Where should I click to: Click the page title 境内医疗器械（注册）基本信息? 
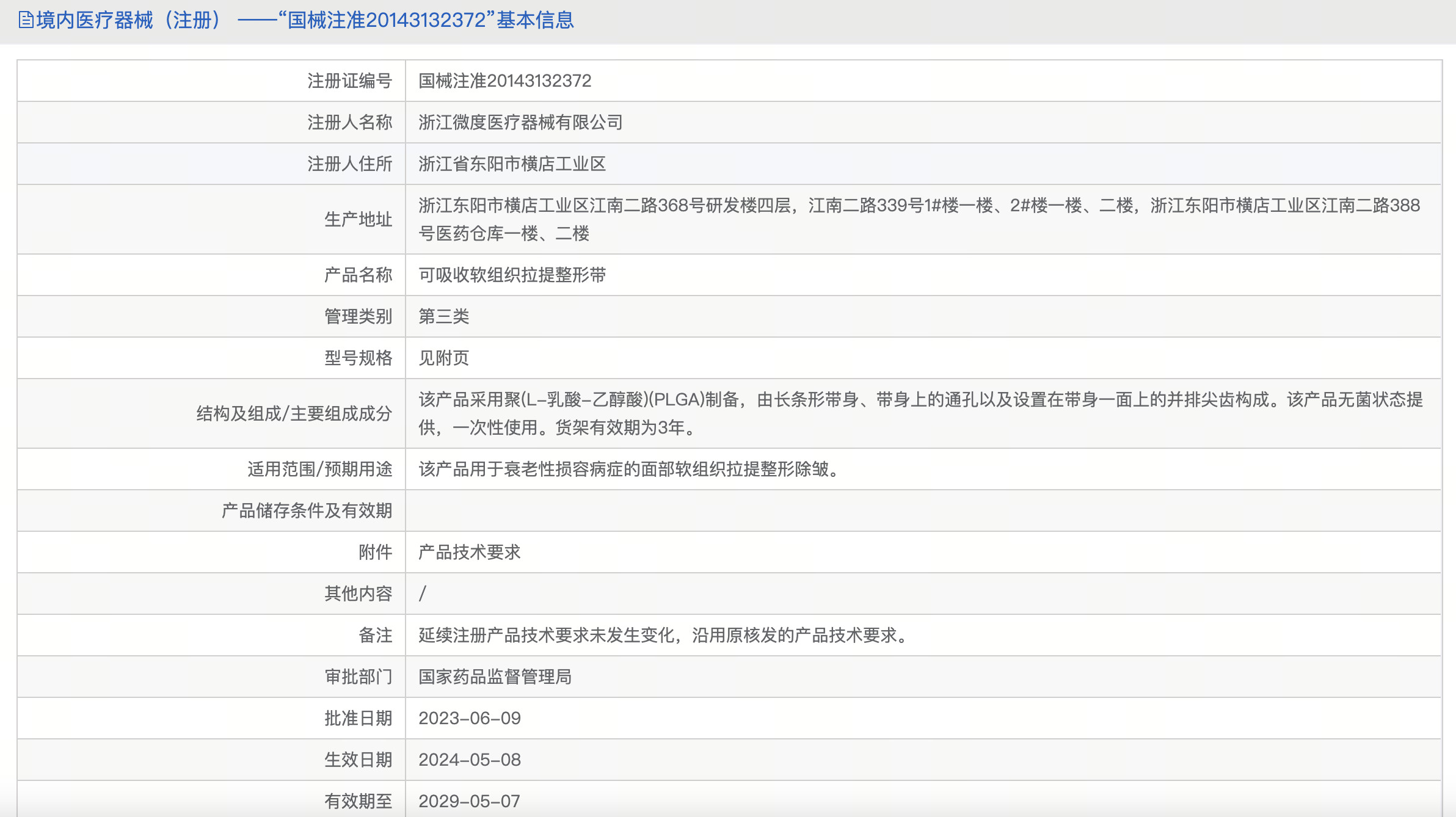coord(305,20)
